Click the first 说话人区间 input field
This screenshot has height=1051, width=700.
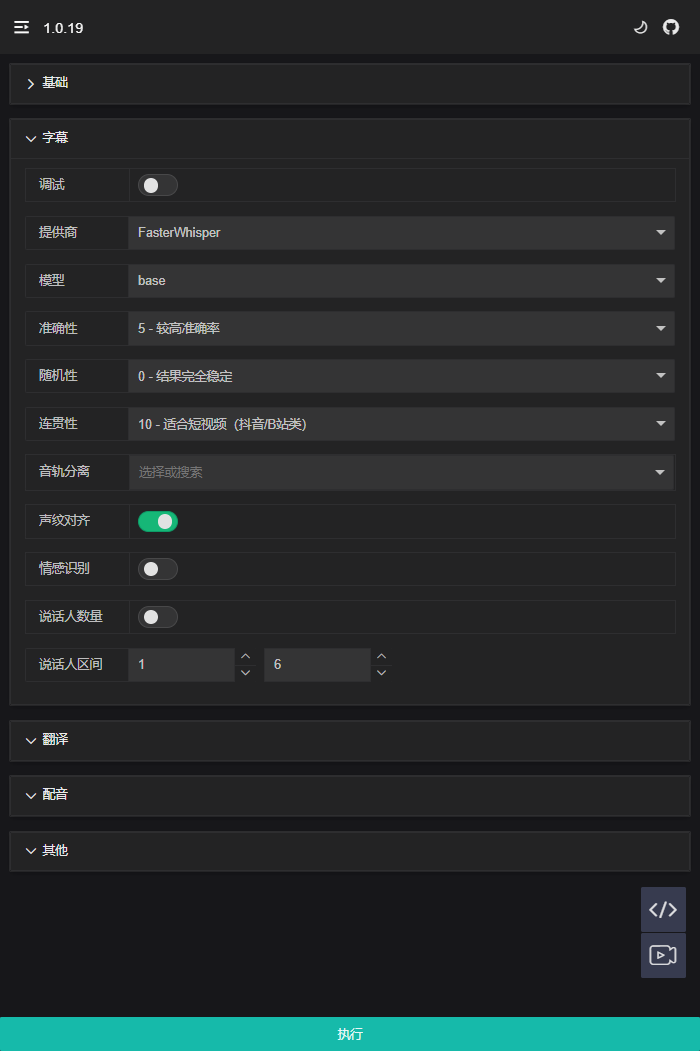pos(183,665)
